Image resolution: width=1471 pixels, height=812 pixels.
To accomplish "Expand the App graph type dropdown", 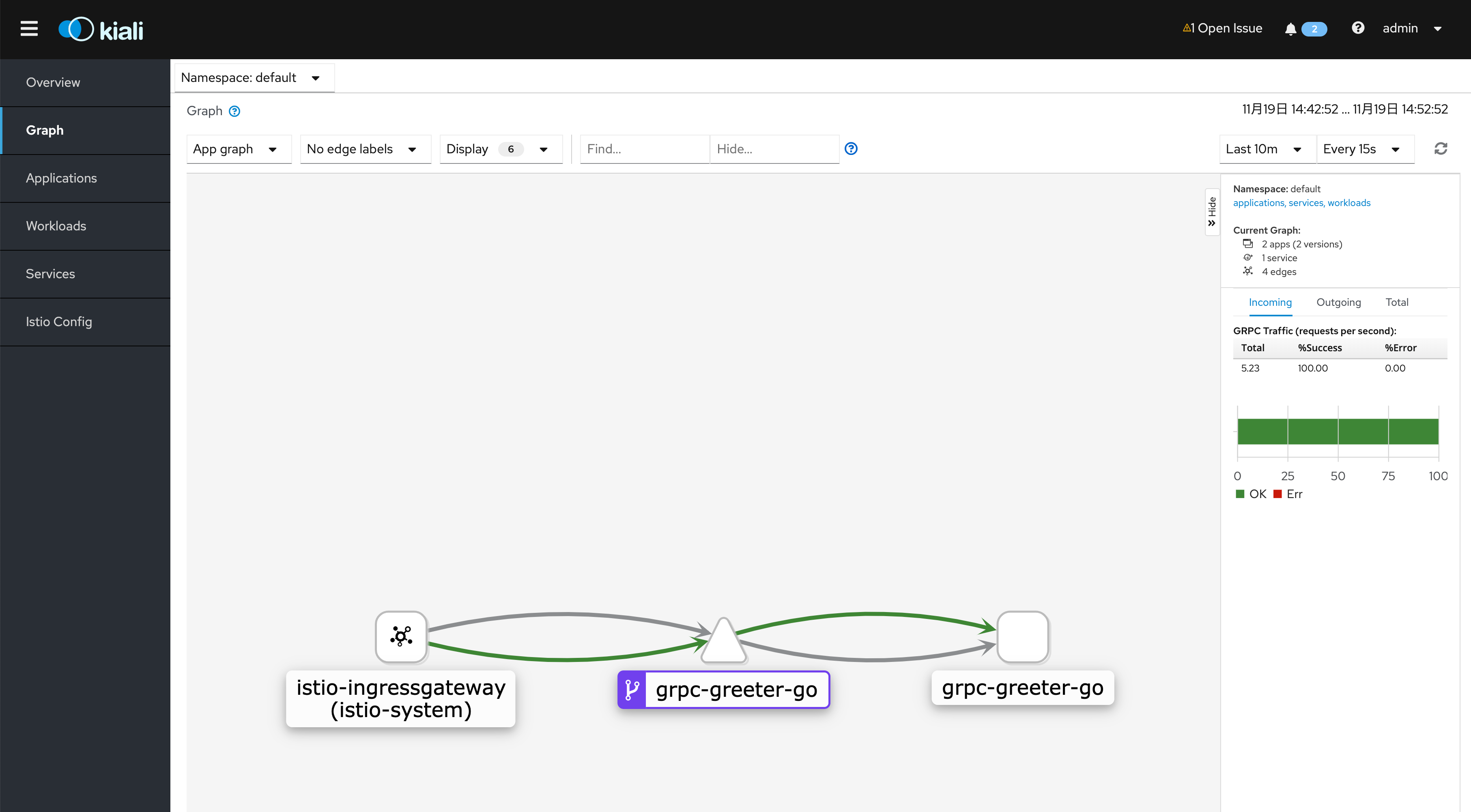I will [236, 149].
